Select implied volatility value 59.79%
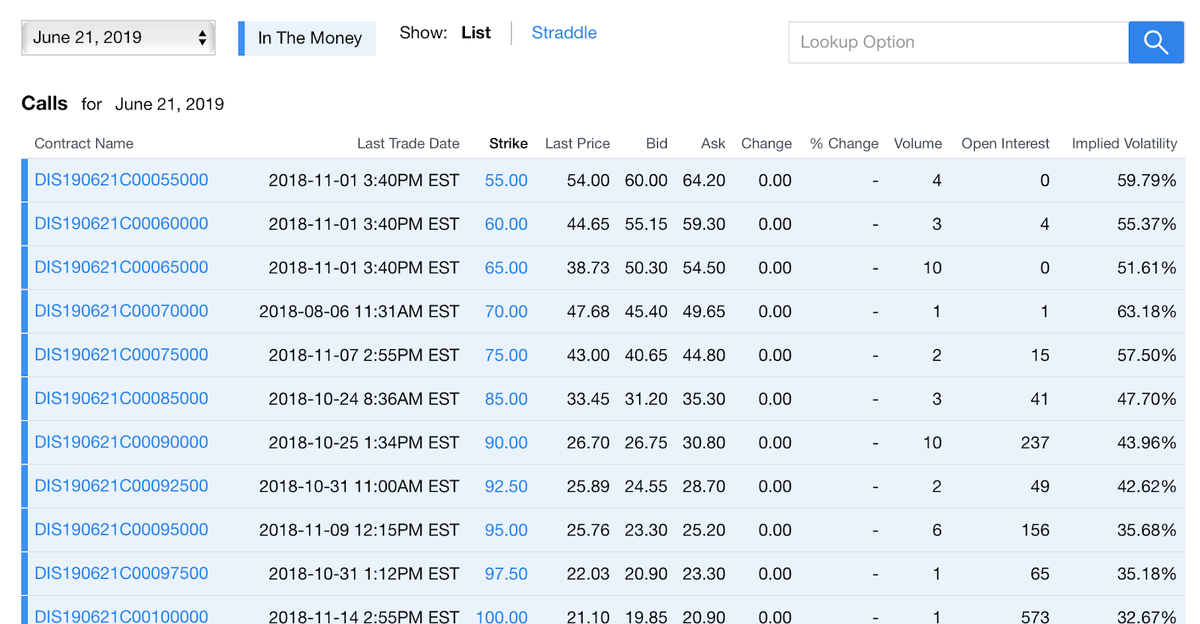 (x=1146, y=181)
